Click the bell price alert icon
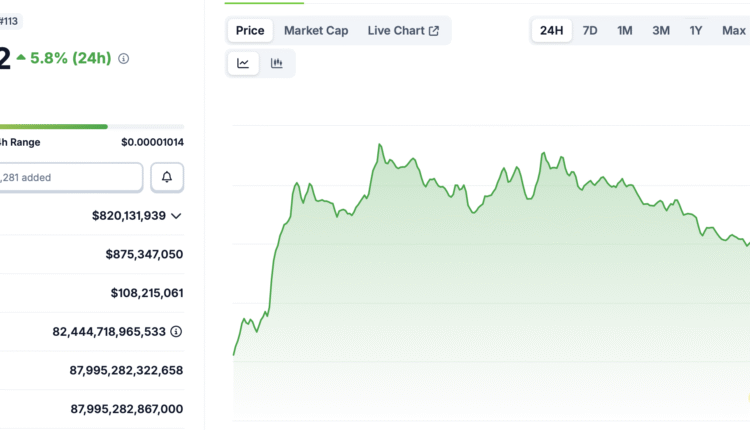 pos(167,177)
